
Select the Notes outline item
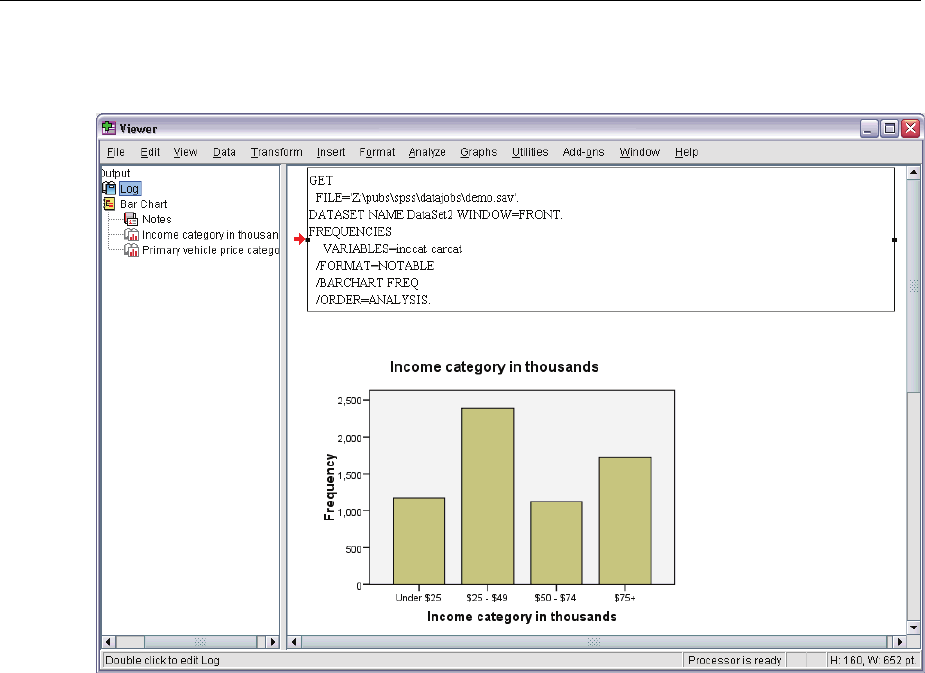(156, 219)
